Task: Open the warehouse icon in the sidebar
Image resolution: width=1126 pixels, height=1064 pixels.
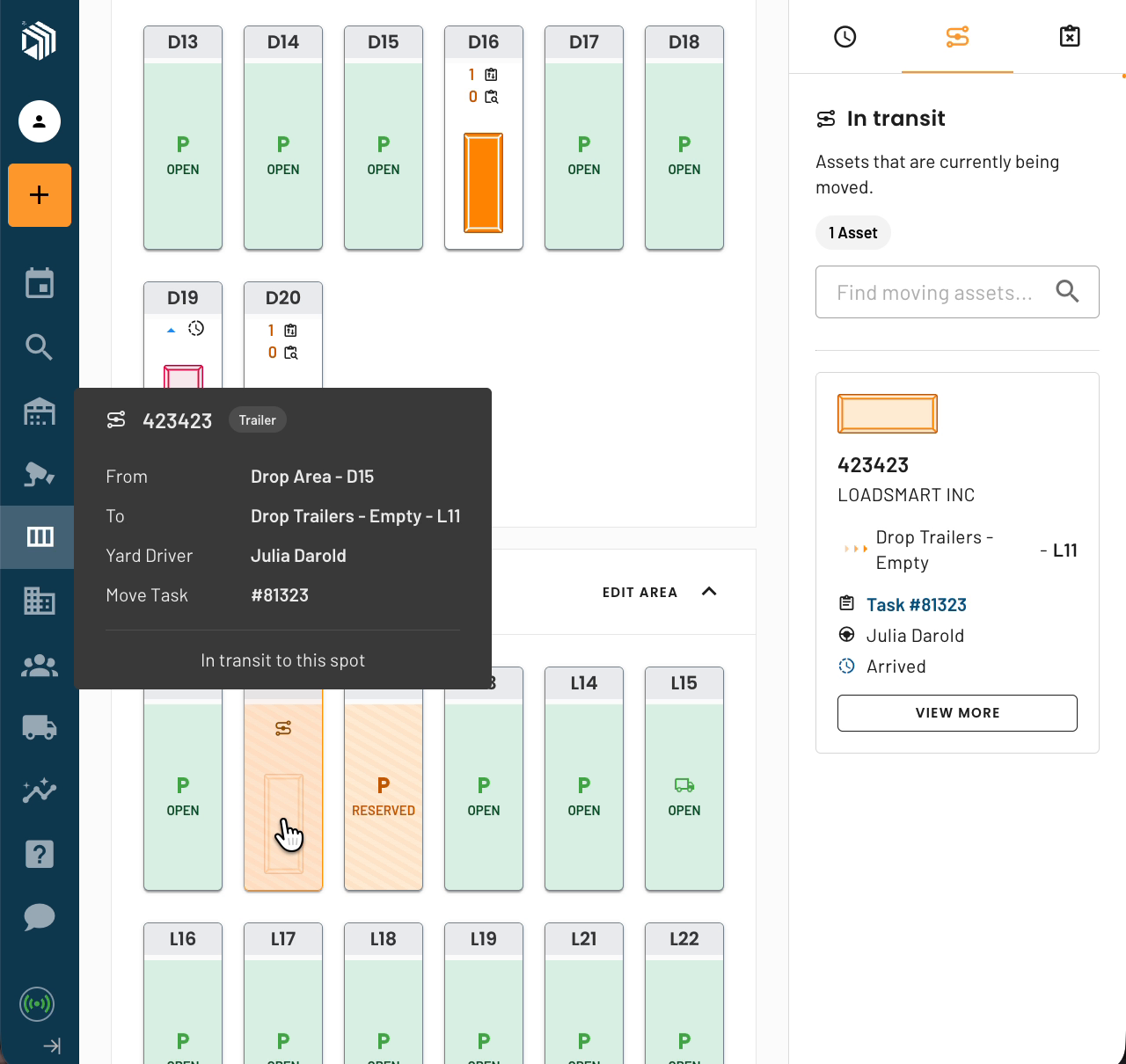Action: [x=40, y=411]
